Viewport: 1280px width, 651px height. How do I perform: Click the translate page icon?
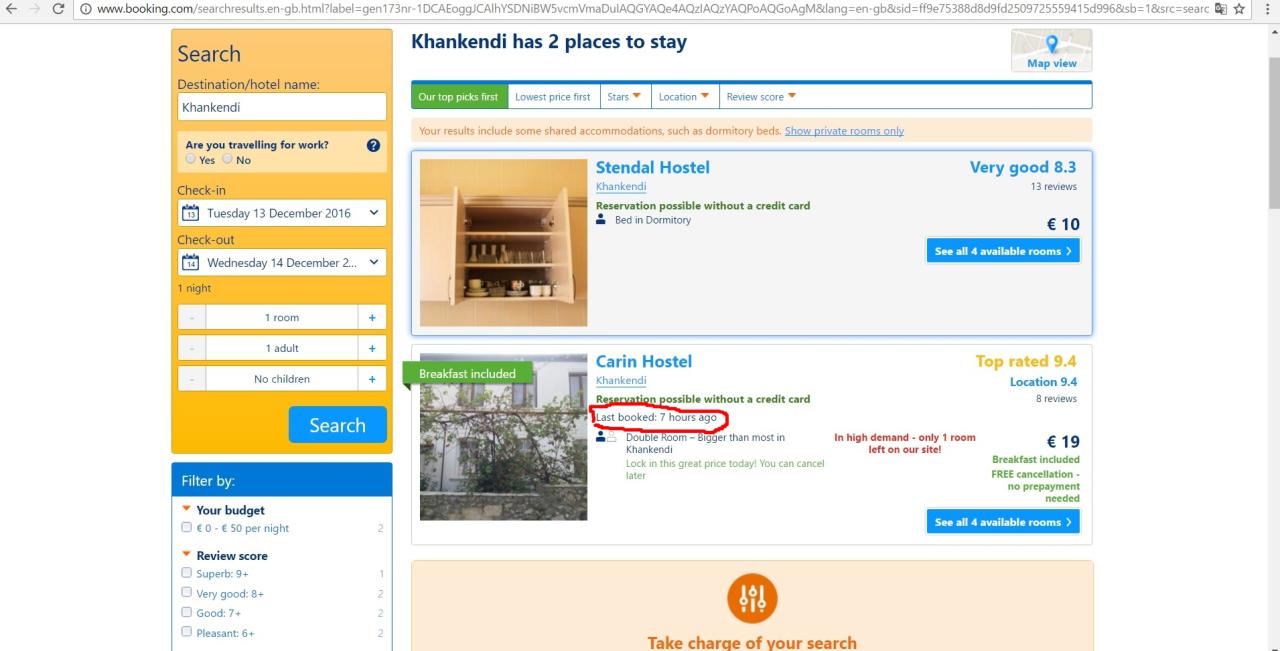click(x=1219, y=10)
